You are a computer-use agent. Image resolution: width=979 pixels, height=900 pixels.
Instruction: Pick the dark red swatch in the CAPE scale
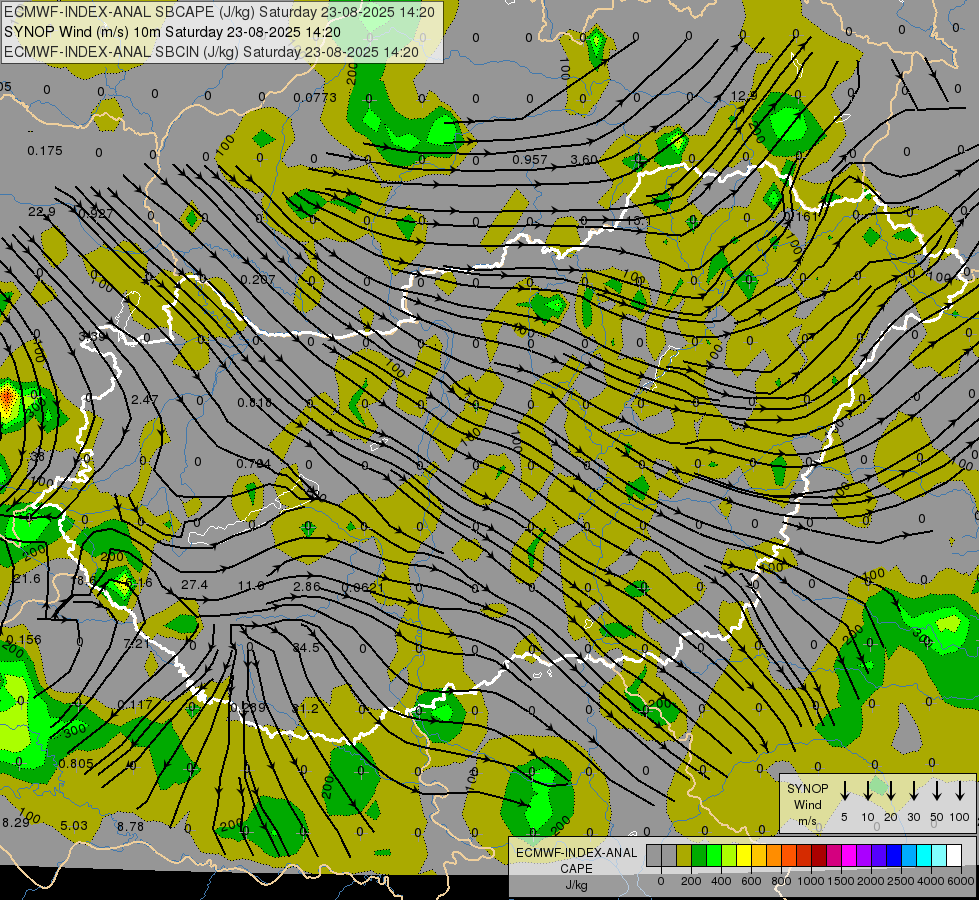click(819, 855)
